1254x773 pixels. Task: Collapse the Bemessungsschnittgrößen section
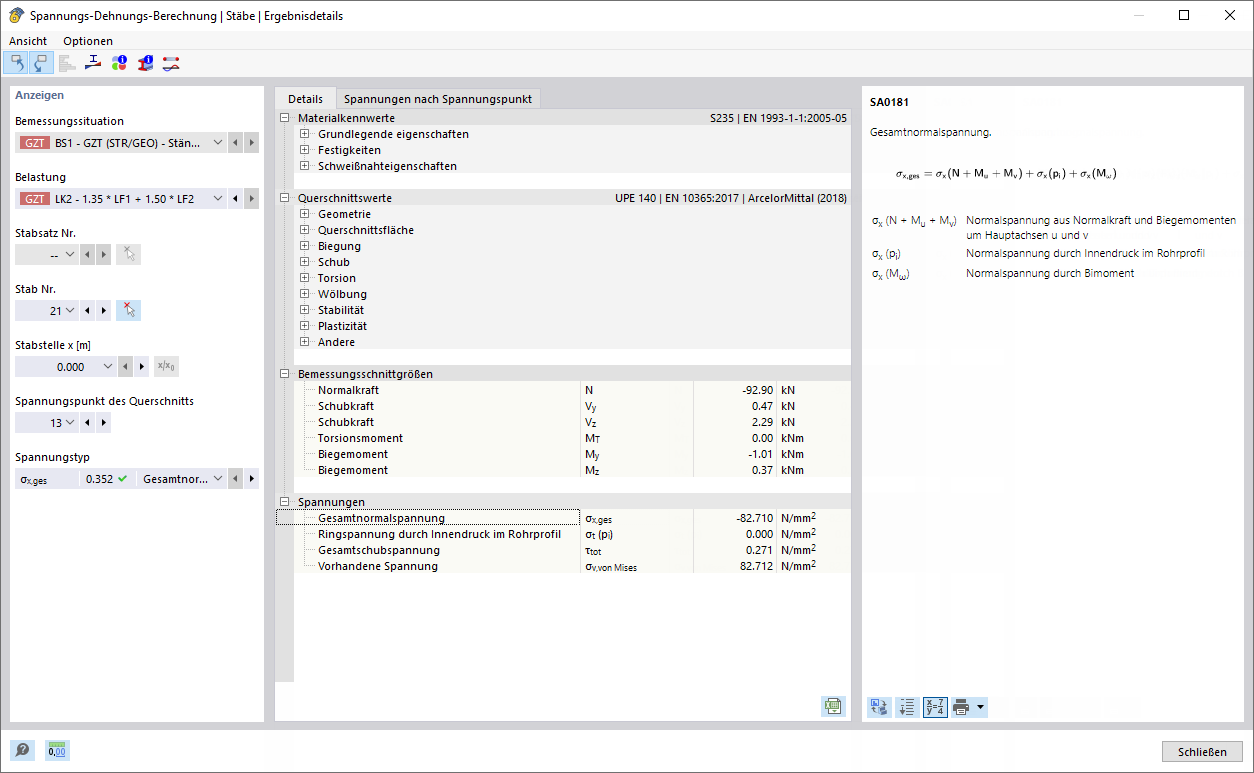(285, 374)
